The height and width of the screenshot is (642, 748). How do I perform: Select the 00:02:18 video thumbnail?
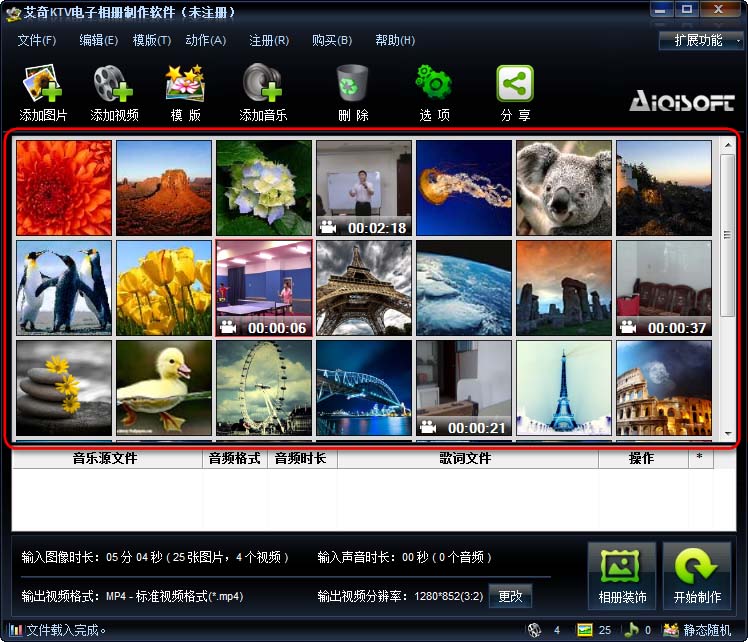coord(363,188)
